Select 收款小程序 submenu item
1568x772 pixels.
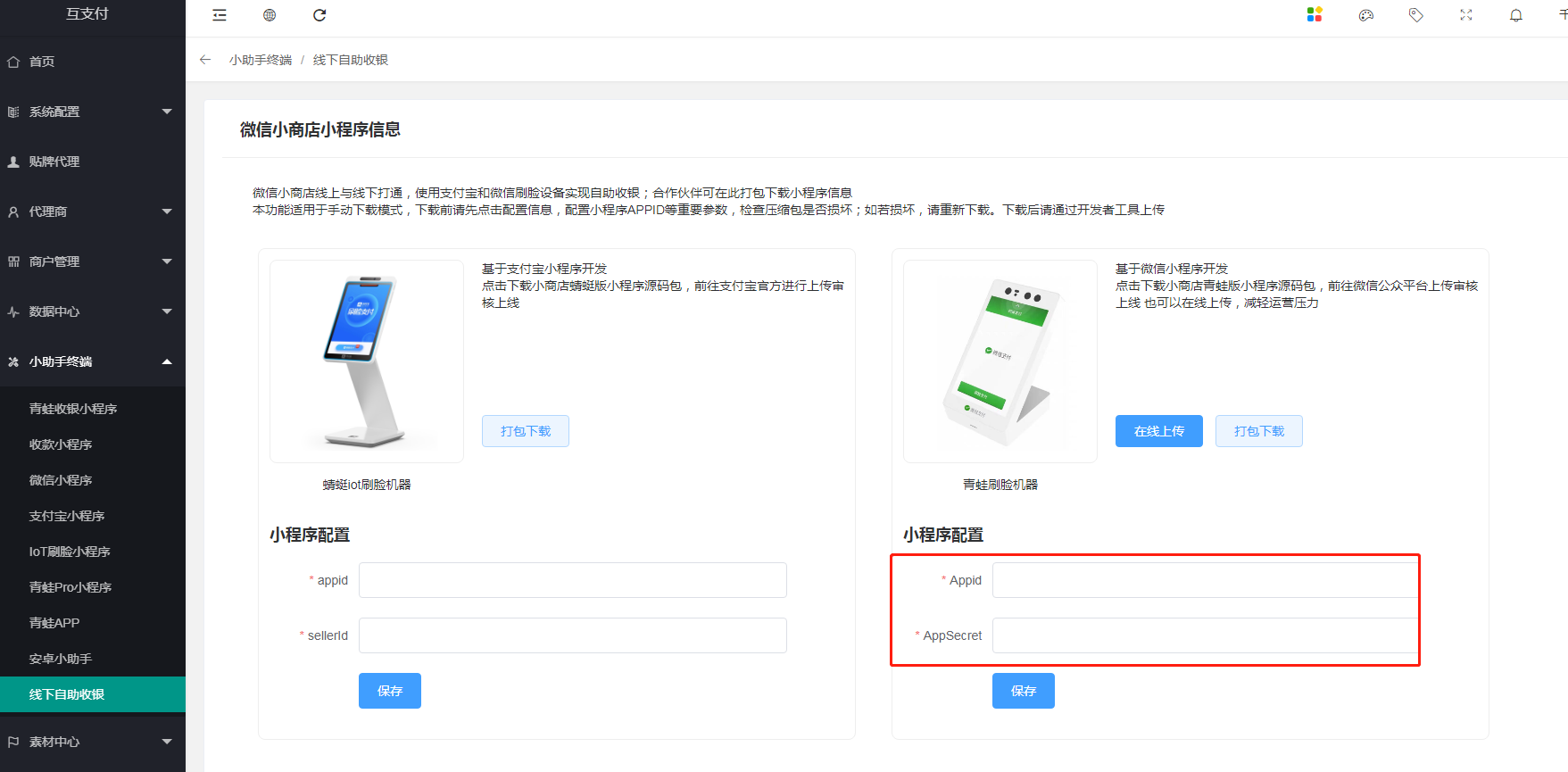[x=93, y=444]
